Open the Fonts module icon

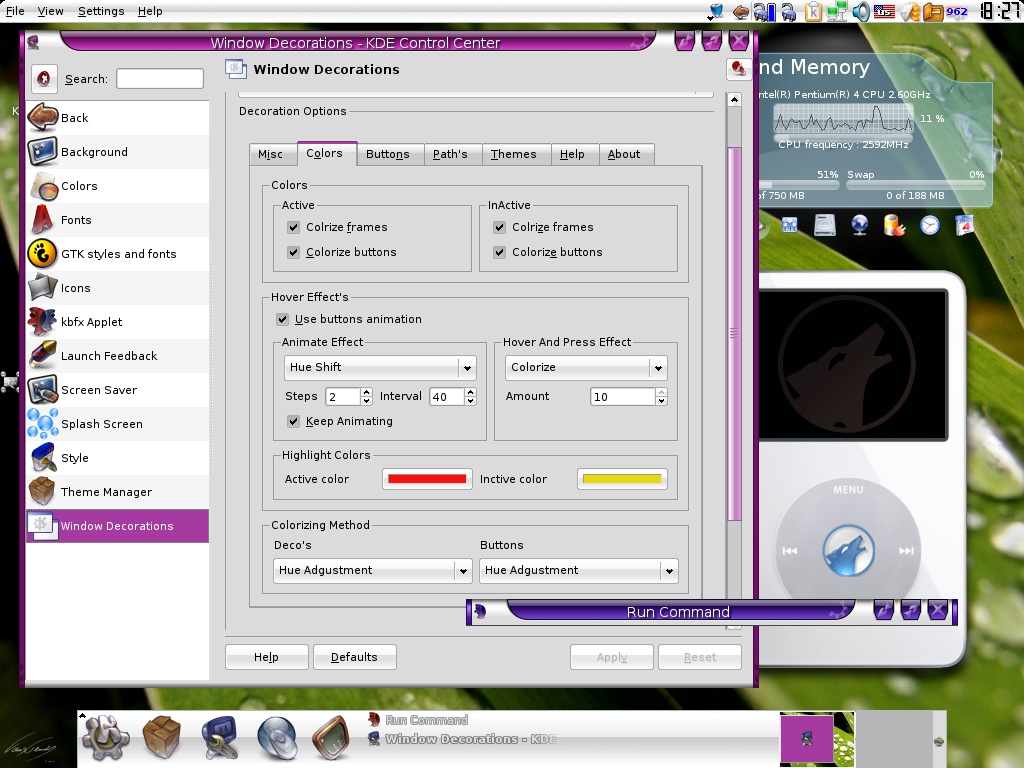coord(43,219)
